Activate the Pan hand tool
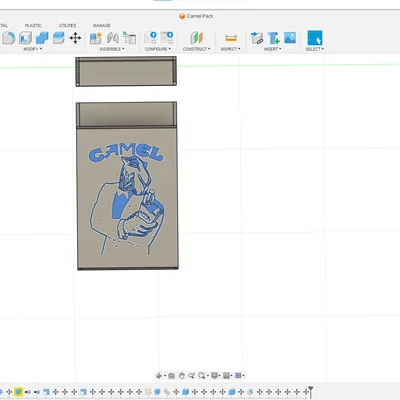This screenshot has width=400, height=400. click(181, 376)
